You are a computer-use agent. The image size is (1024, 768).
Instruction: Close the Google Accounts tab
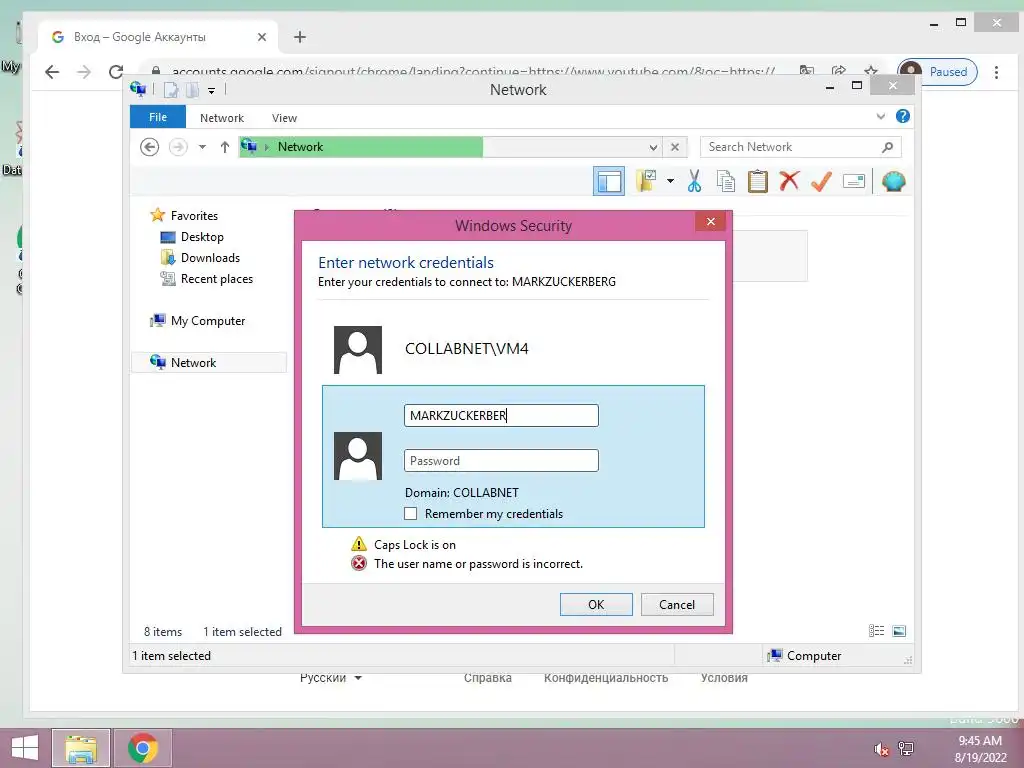[262, 37]
